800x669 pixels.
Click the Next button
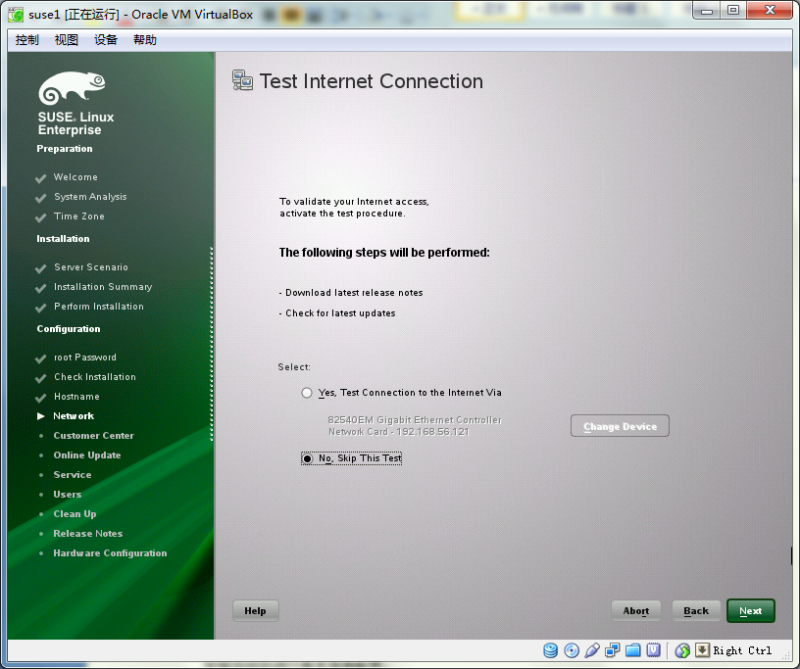(x=750, y=610)
